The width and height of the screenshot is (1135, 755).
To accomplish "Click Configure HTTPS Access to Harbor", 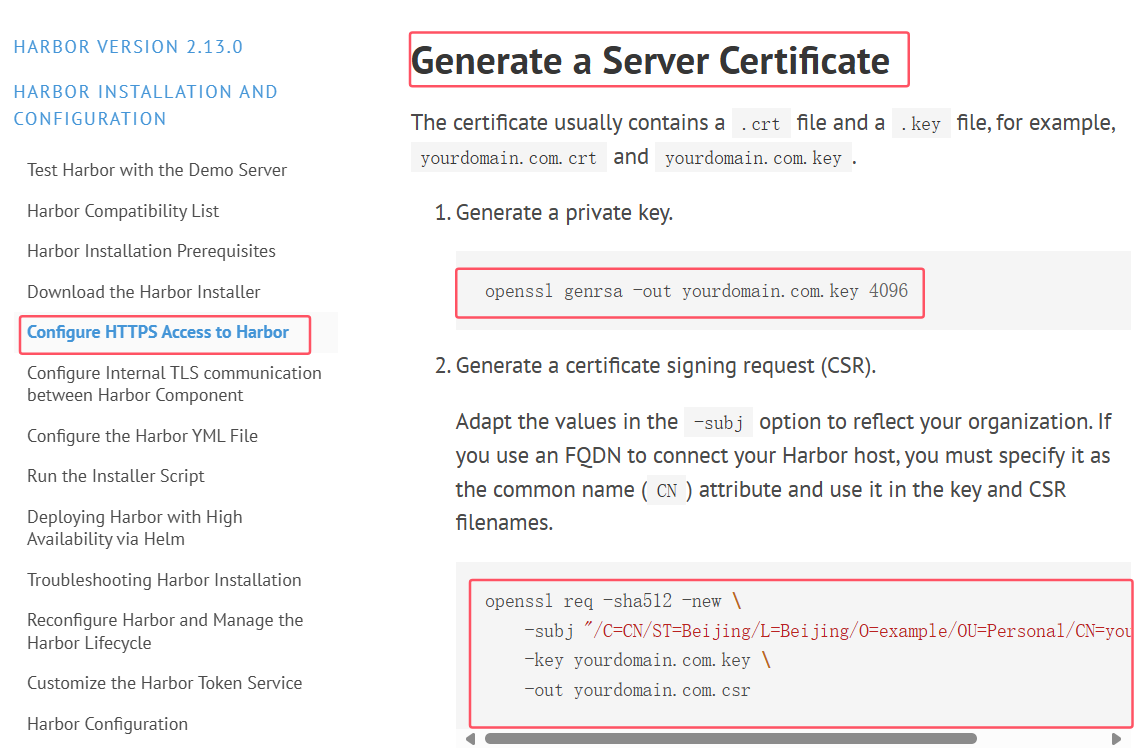I will [158, 332].
